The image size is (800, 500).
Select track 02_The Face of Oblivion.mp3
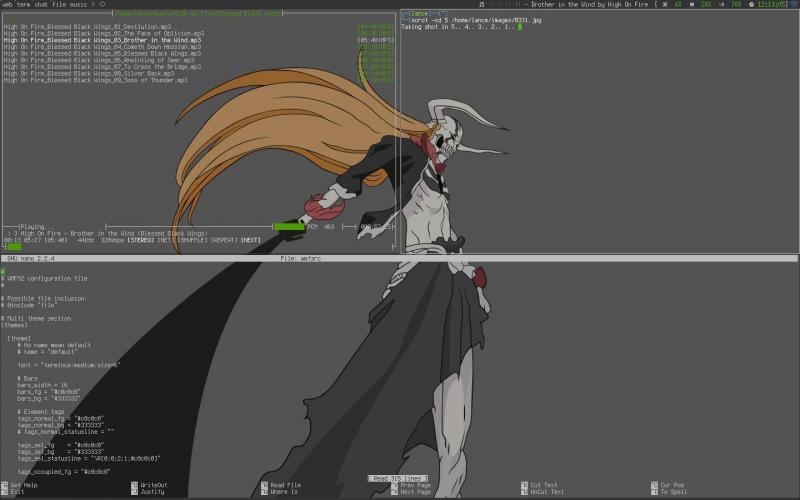pyautogui.click(x=104, y=33)
